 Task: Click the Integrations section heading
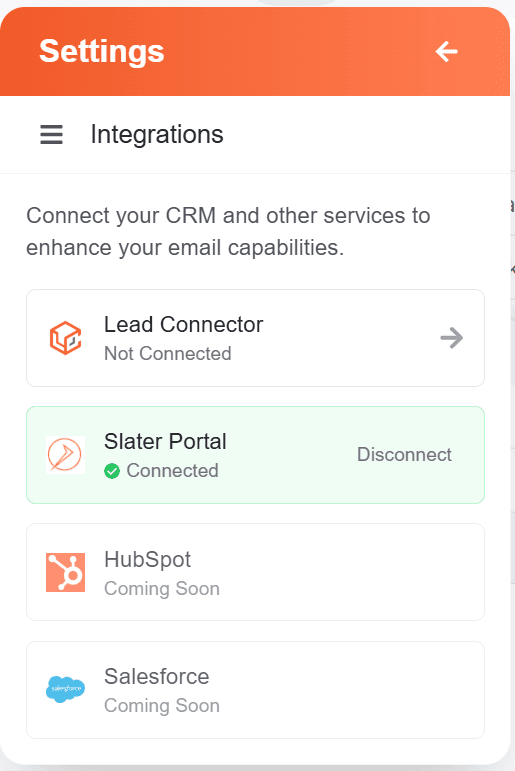[x=157, y=134]
